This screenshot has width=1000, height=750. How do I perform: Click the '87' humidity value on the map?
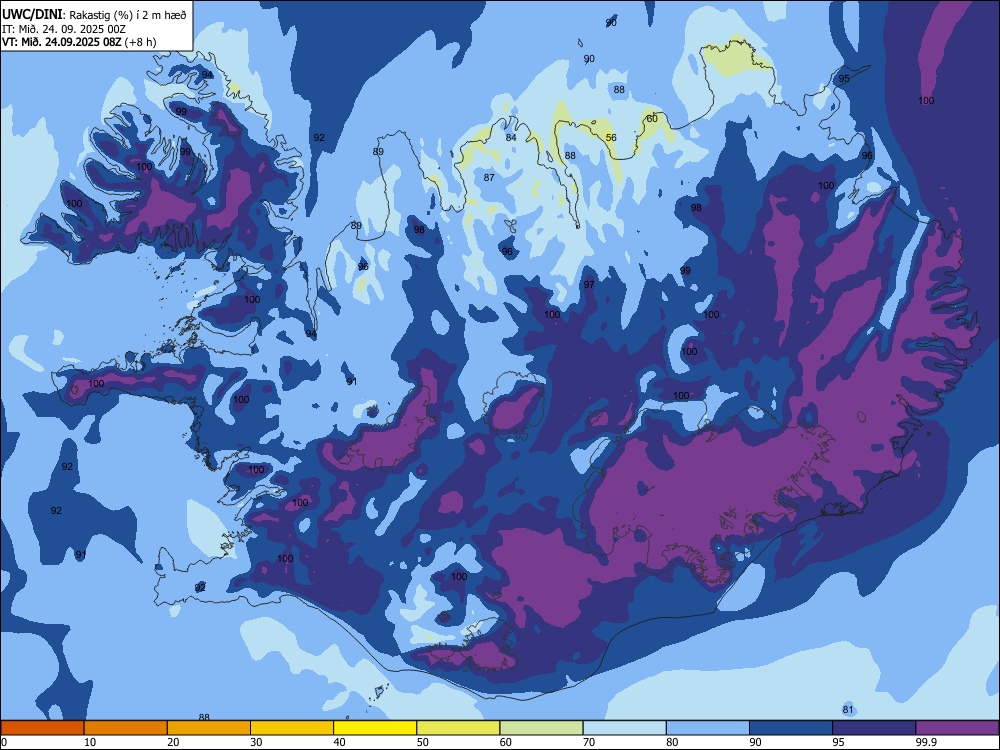coord(489,177)
